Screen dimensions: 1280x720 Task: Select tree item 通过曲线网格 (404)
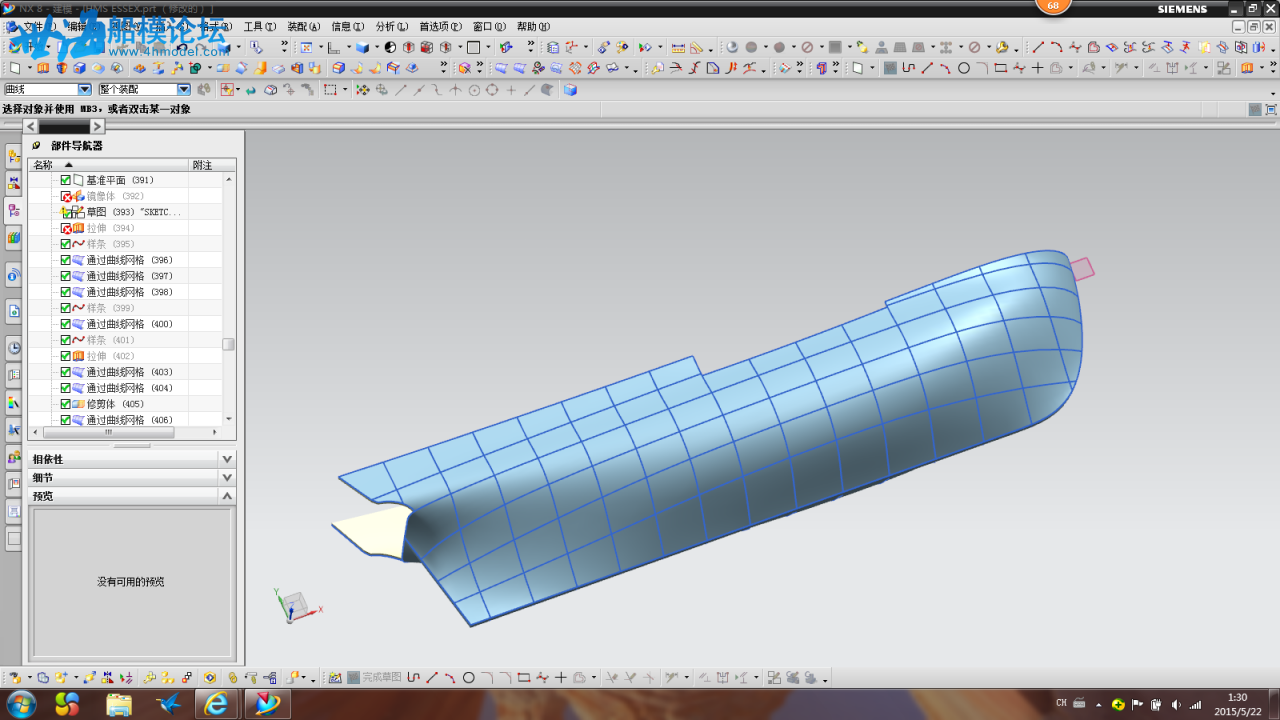[x=129, y=388]
